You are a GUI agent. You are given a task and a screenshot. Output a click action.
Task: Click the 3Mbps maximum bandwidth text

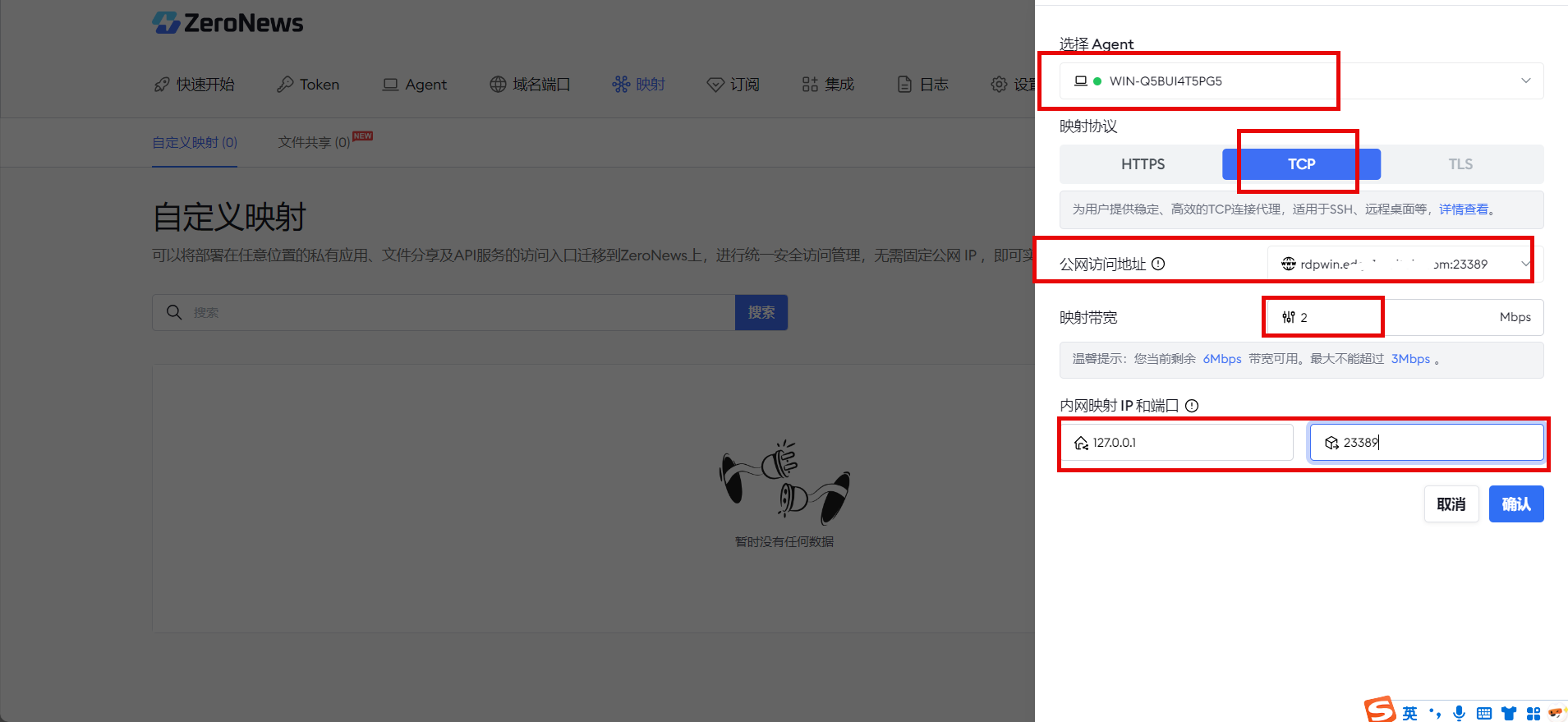[1410, 359]
